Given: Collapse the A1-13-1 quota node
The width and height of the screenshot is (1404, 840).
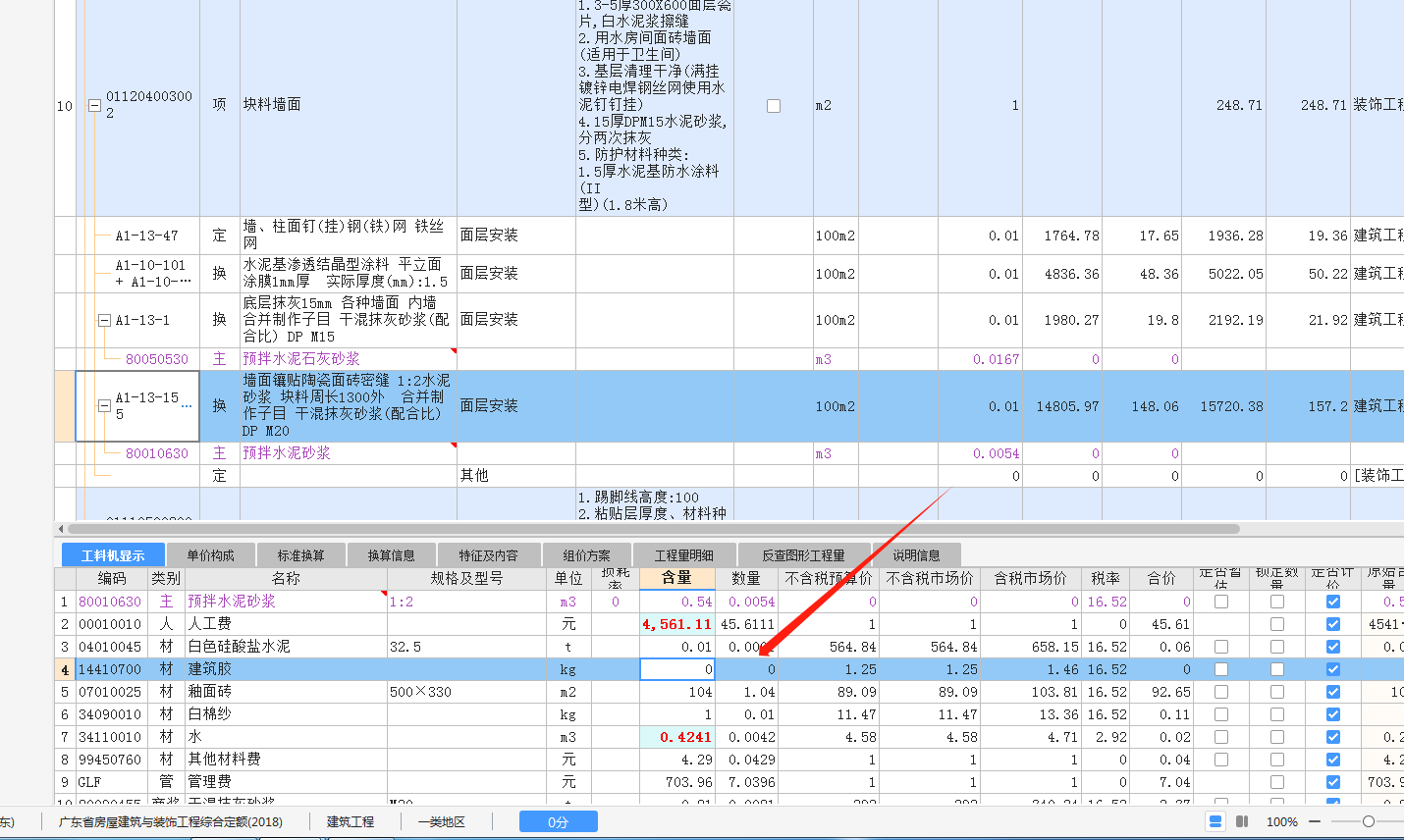Looking at the screenshot, I should pyautogui.click(x=104, y=320).
